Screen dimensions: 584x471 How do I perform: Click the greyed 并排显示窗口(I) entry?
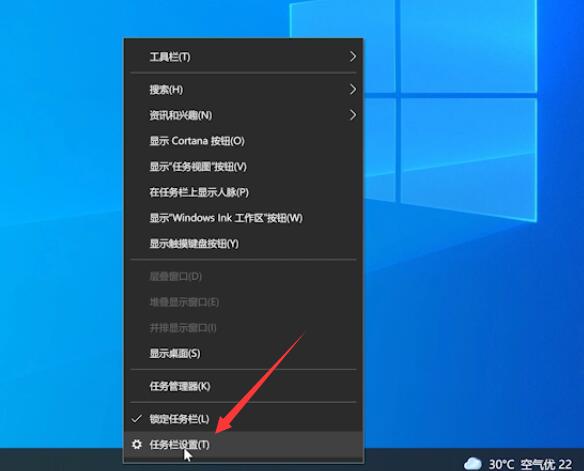pyautogui.click(x=243, y=328)
